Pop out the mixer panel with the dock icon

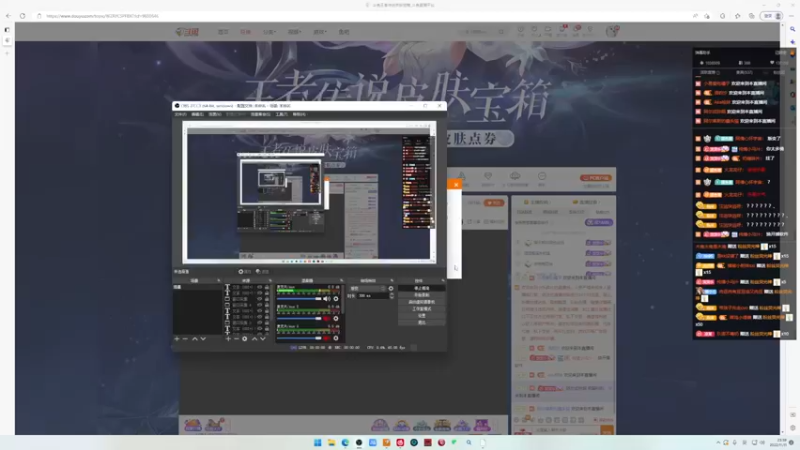pyautogui.click(x=341, y=281)
